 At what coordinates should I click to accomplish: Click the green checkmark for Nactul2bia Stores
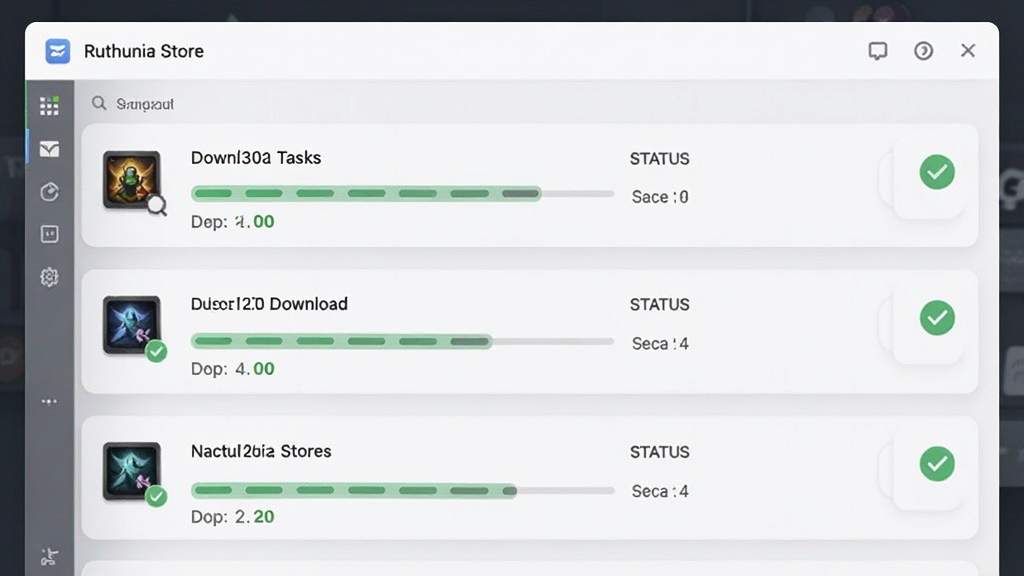(x=937, y=464)
